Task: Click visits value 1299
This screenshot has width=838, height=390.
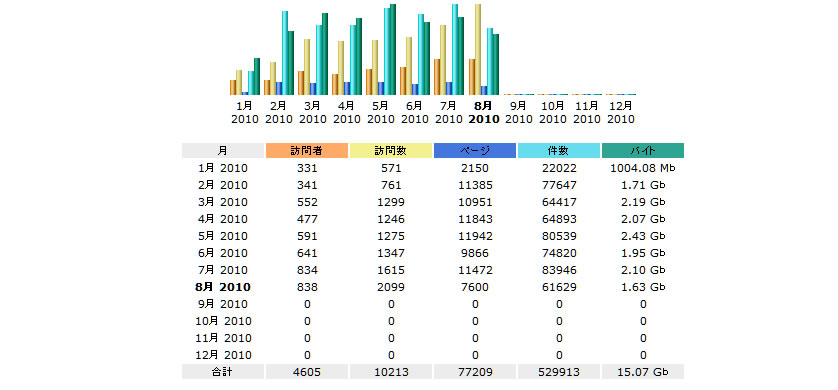Action: click(391, 202)
